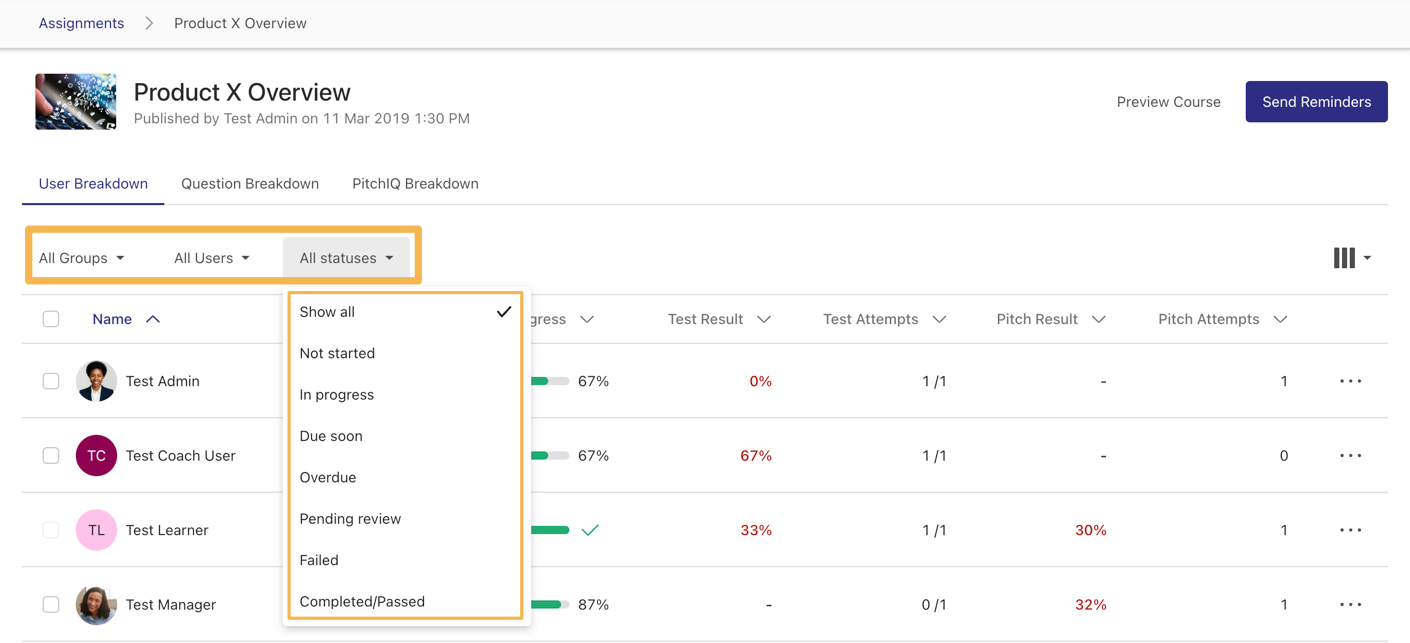Click the Name column sort arrow

point(153,319)
